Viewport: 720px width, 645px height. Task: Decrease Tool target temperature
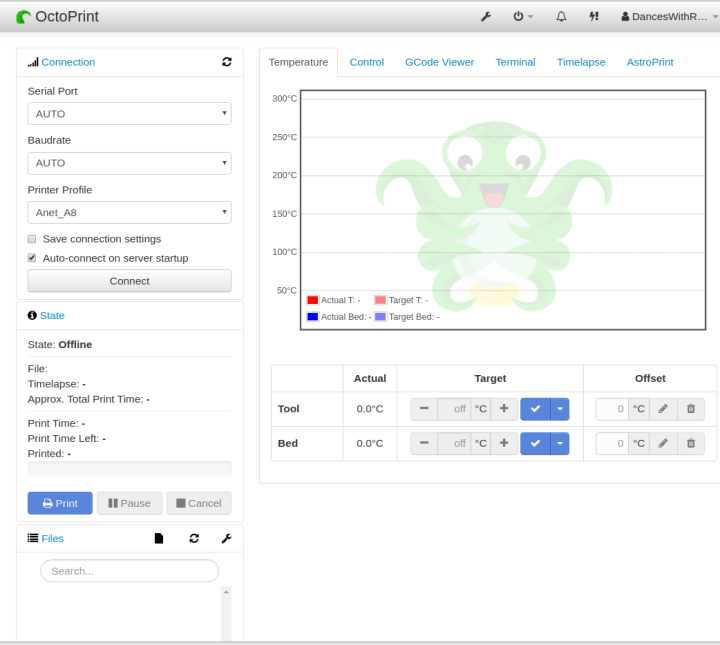(424, 409)
